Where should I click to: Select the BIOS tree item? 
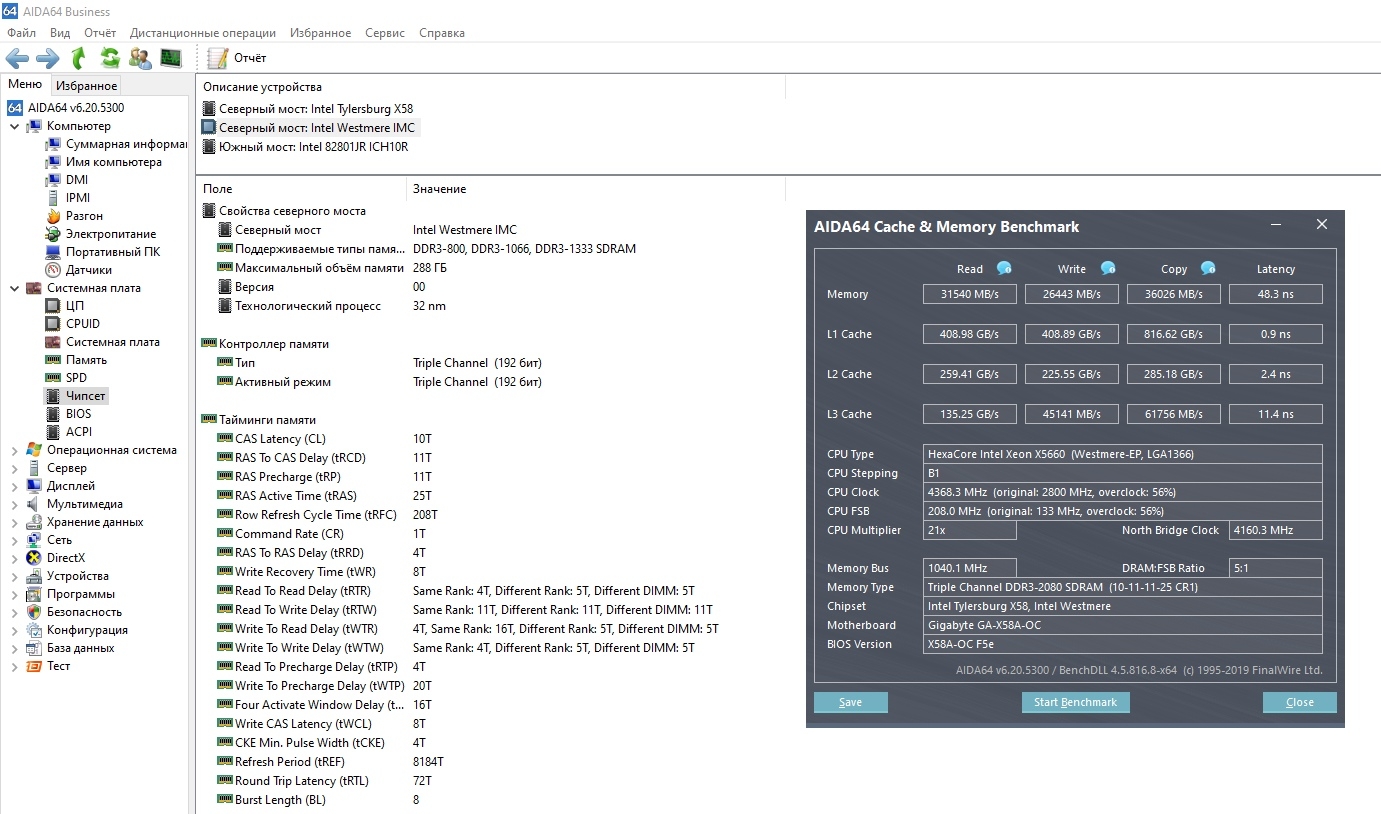point(68,414)
